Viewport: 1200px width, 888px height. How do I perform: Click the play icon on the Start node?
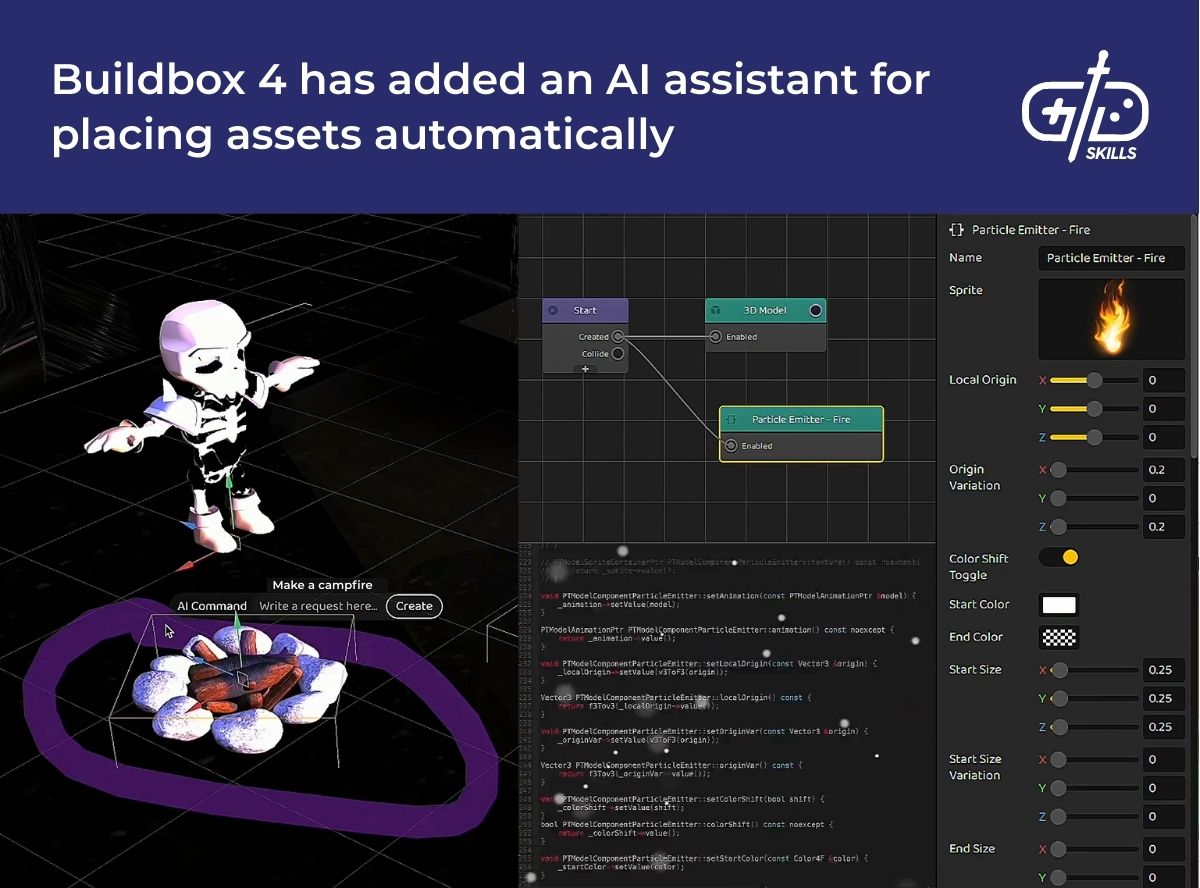point(553,309)
